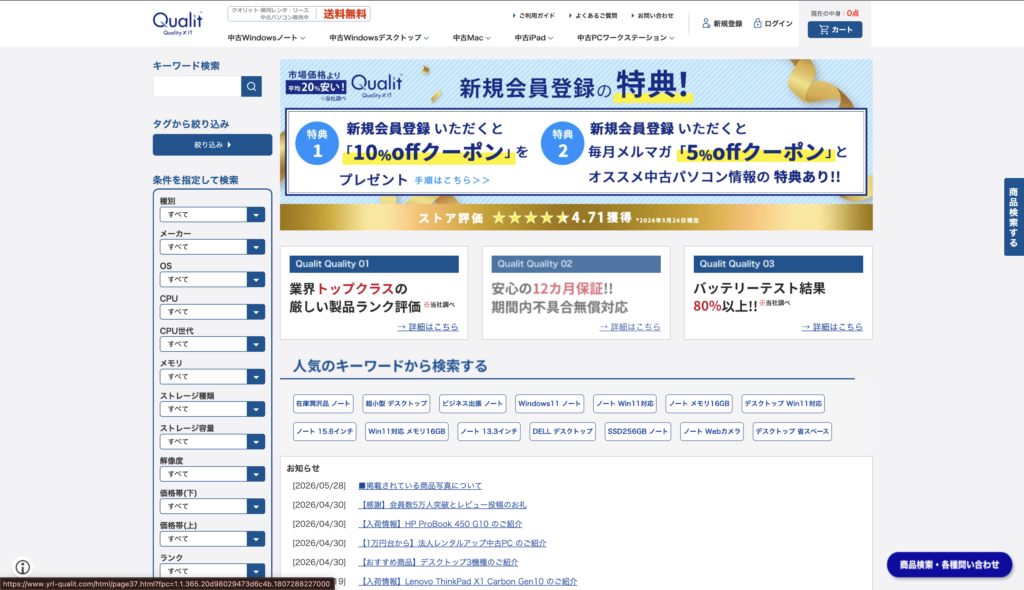Image resolution: width=1024 pixels, height=590 pixels.
Task: Open the カート shopping cart button
Action: tap(835, 29)
